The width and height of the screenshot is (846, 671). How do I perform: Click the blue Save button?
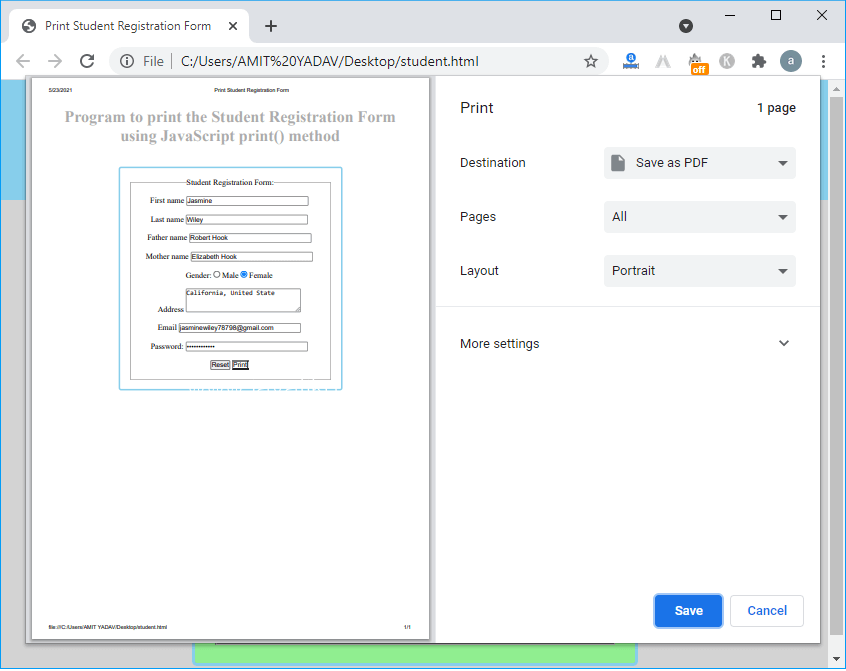(688, 611)
